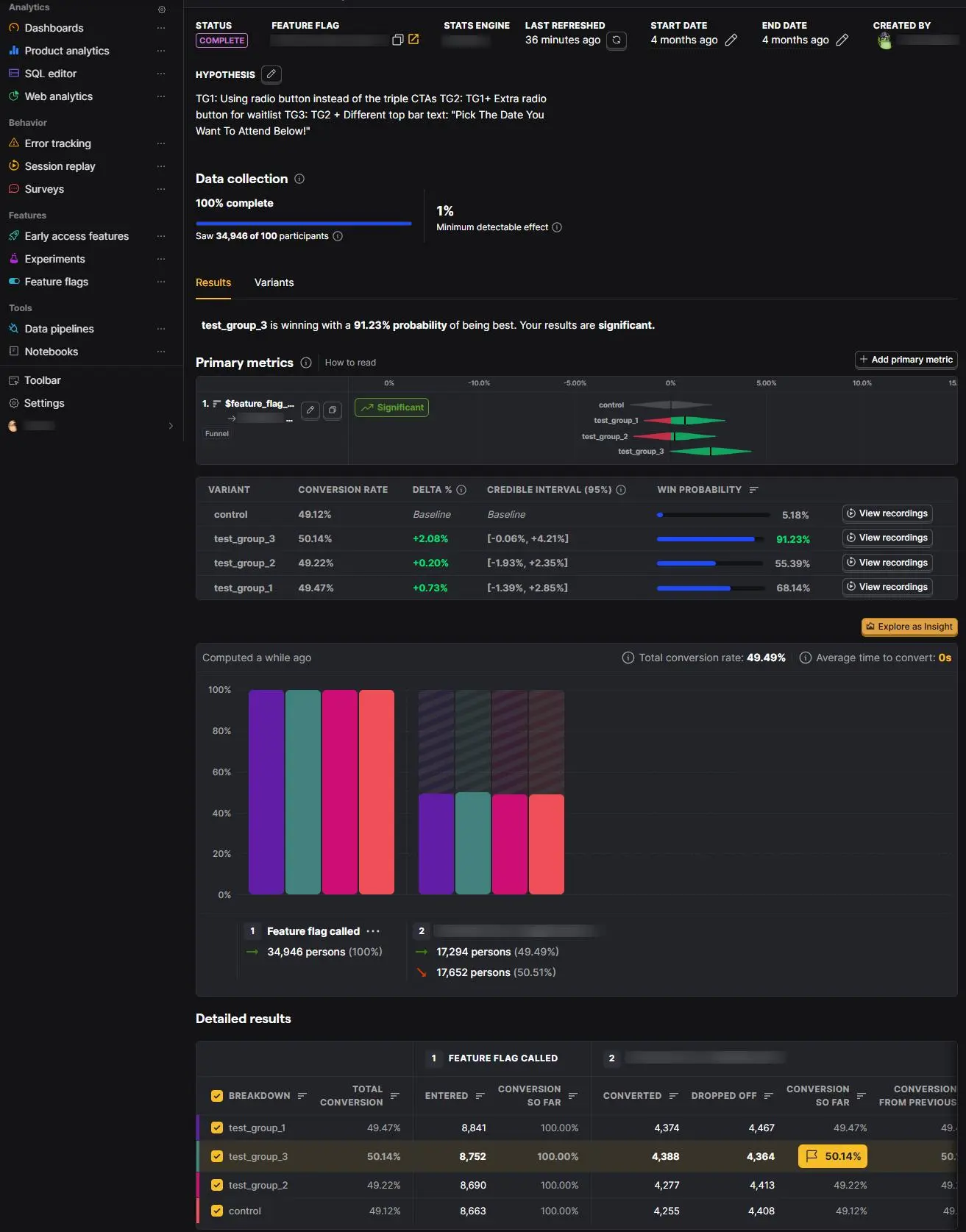The height and width of the screenshot is (1232, 966).
Task: Duplicate the primary metric
Action: pos(333,410)
